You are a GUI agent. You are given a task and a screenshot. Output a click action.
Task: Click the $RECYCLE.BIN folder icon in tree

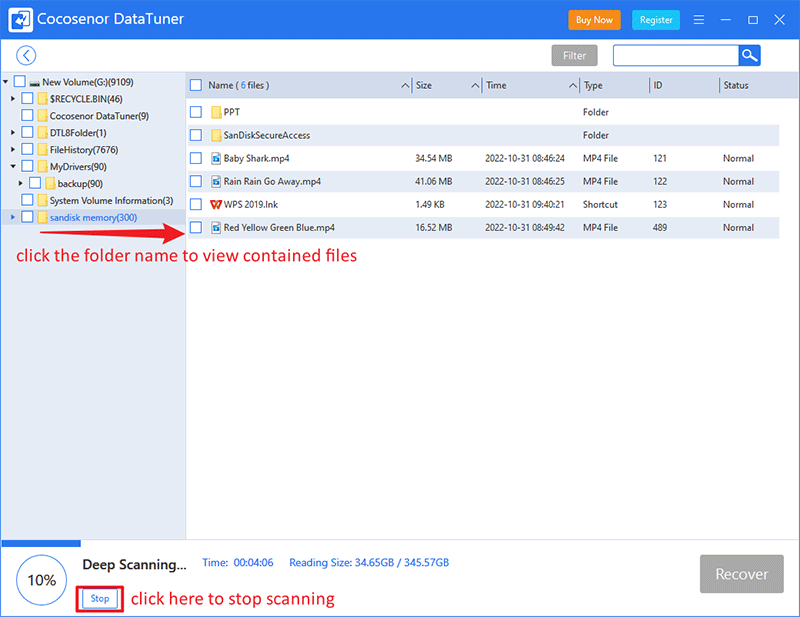click(42, 98)
